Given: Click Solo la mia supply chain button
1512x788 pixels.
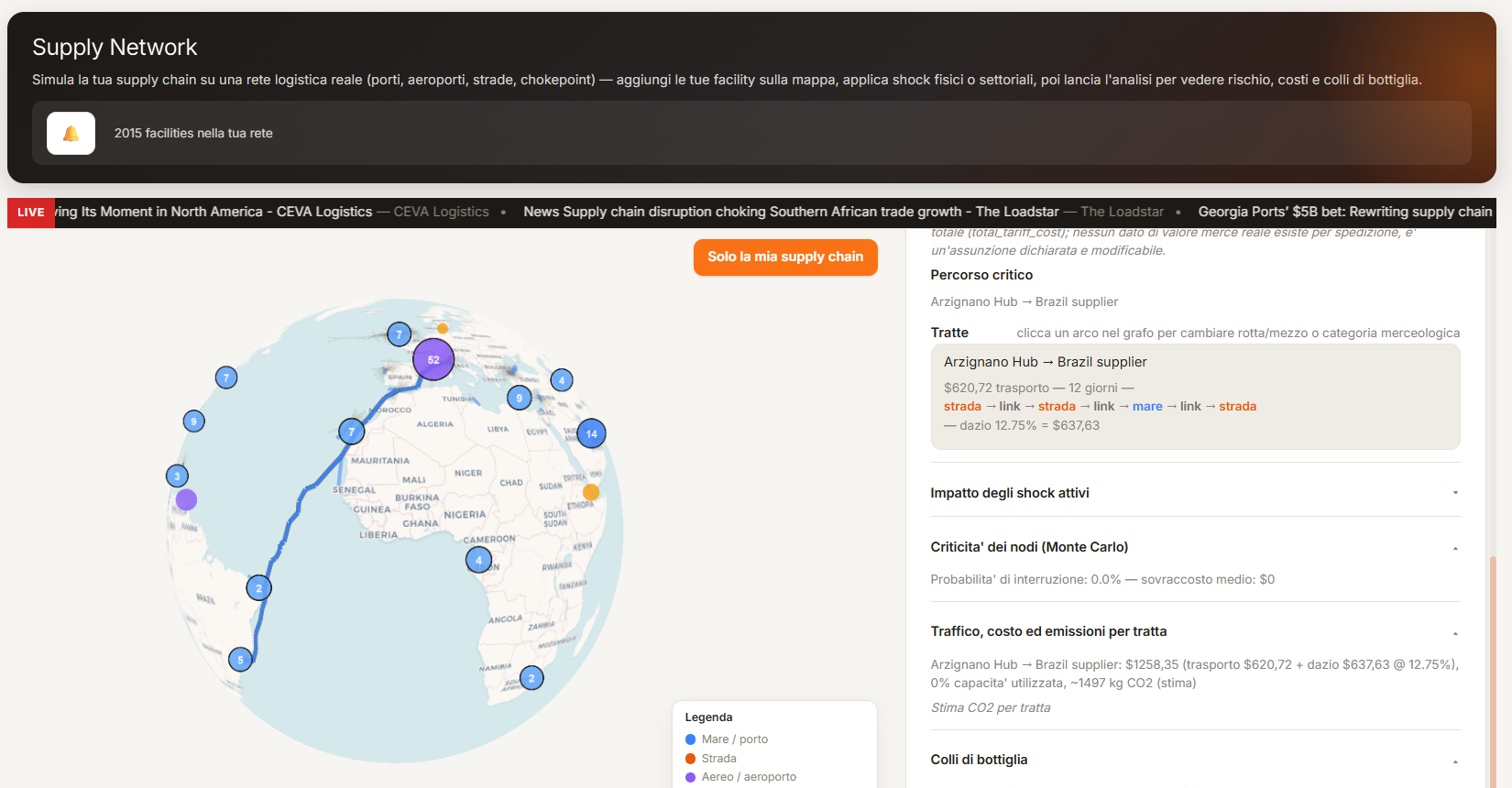Looking at the screenshot, I should 785,257.
